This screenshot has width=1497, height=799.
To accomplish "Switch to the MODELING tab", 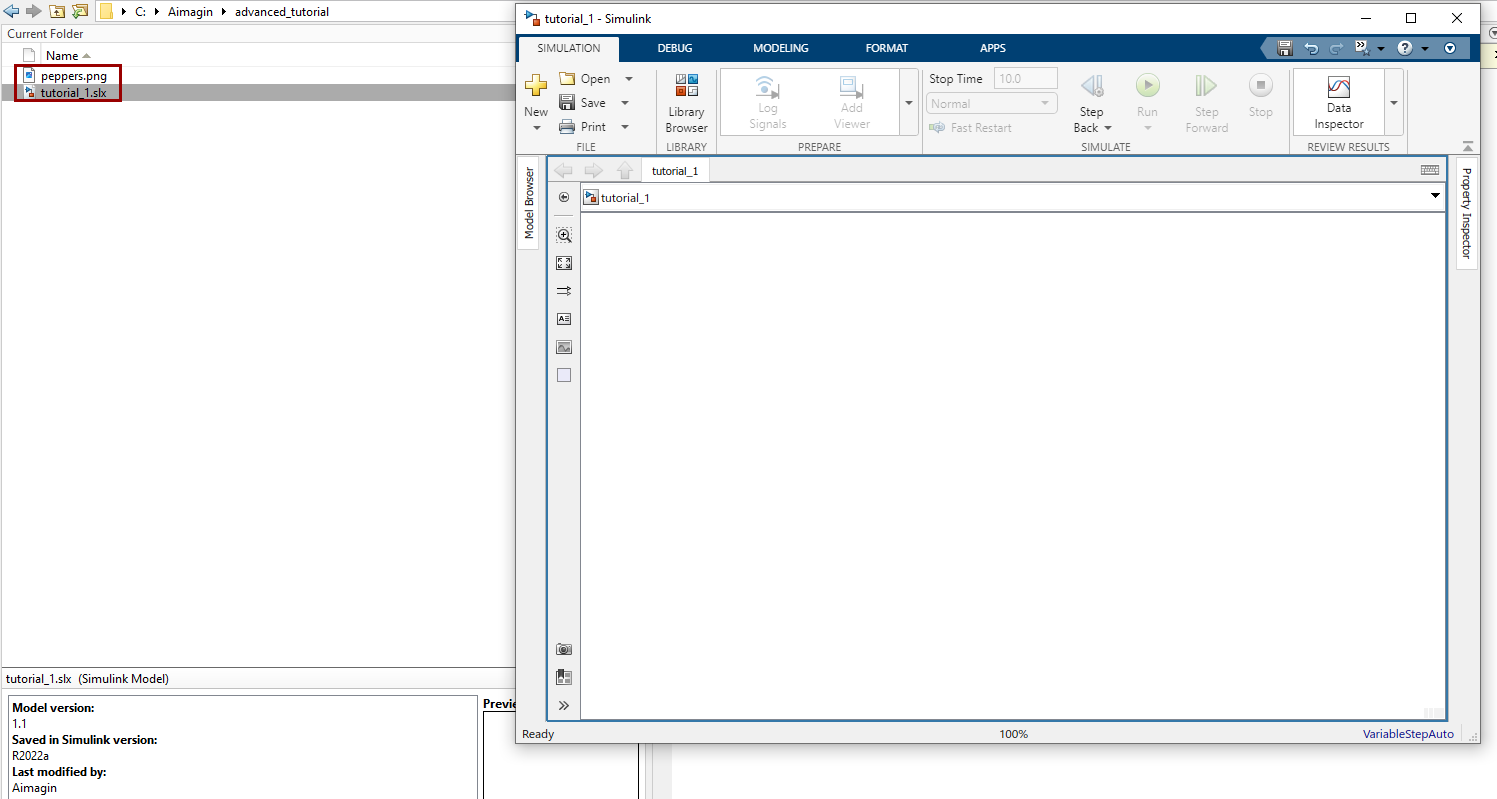I will (x=781, y=48).
